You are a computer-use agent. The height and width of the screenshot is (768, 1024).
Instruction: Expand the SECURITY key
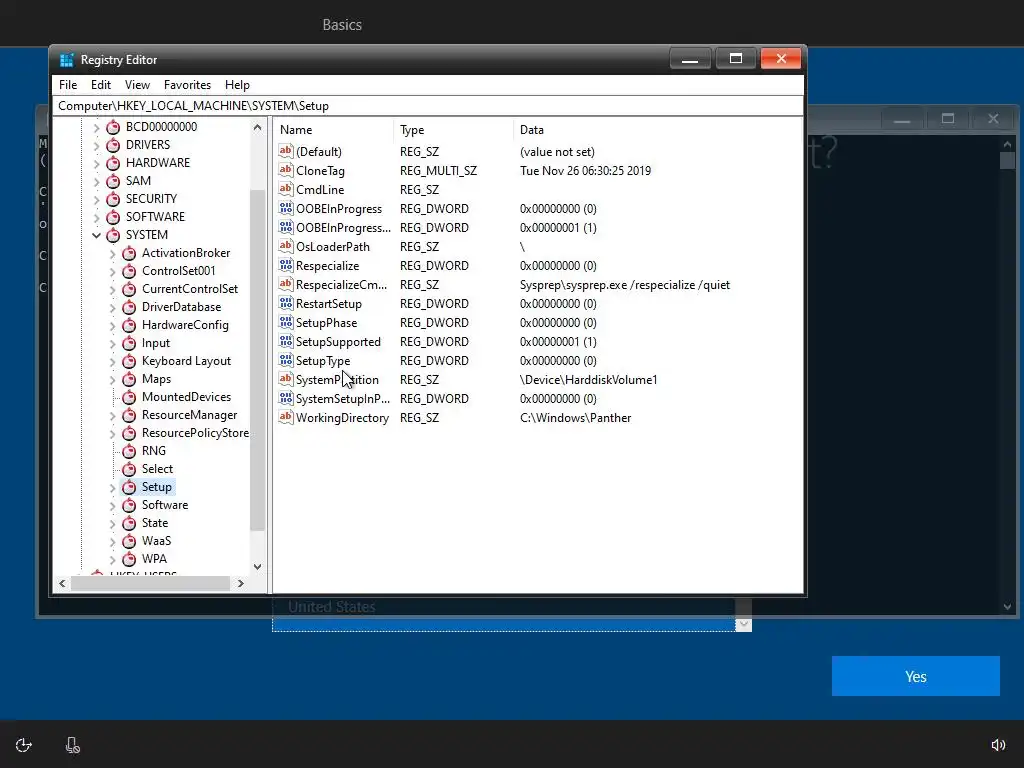click(x=97, y=199)
